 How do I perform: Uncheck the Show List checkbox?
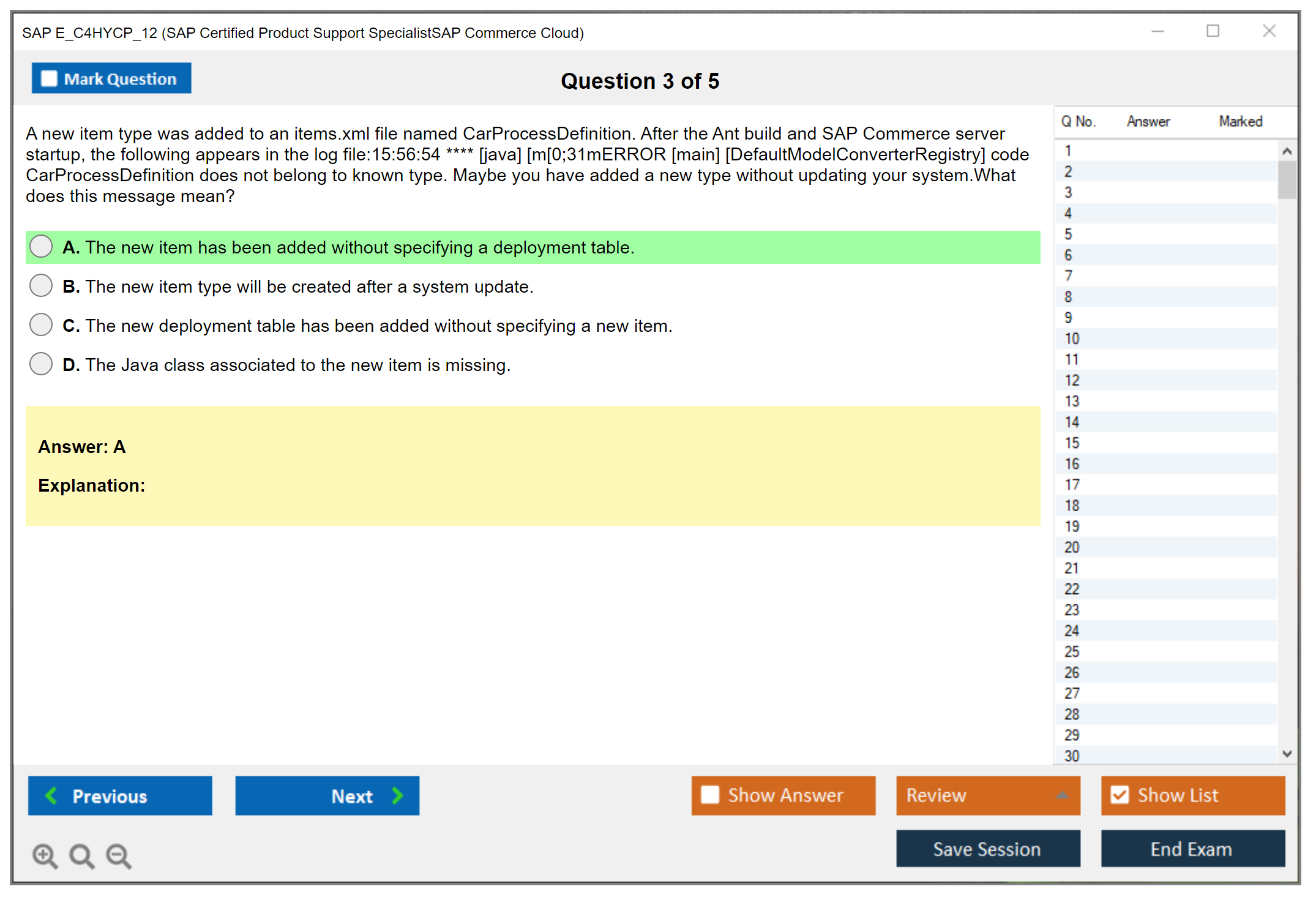pyautogui.click(x=1120, y=795)
